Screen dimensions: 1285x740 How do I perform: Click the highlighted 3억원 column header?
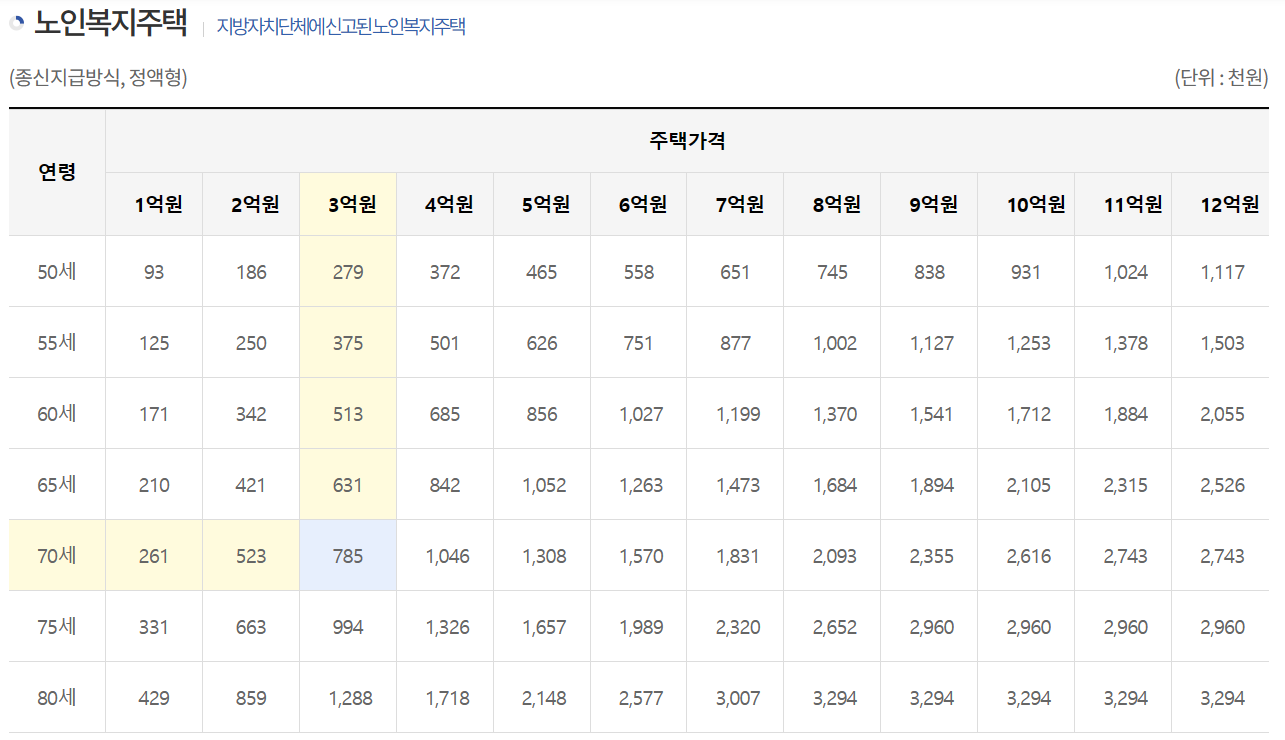coord(347,203)
